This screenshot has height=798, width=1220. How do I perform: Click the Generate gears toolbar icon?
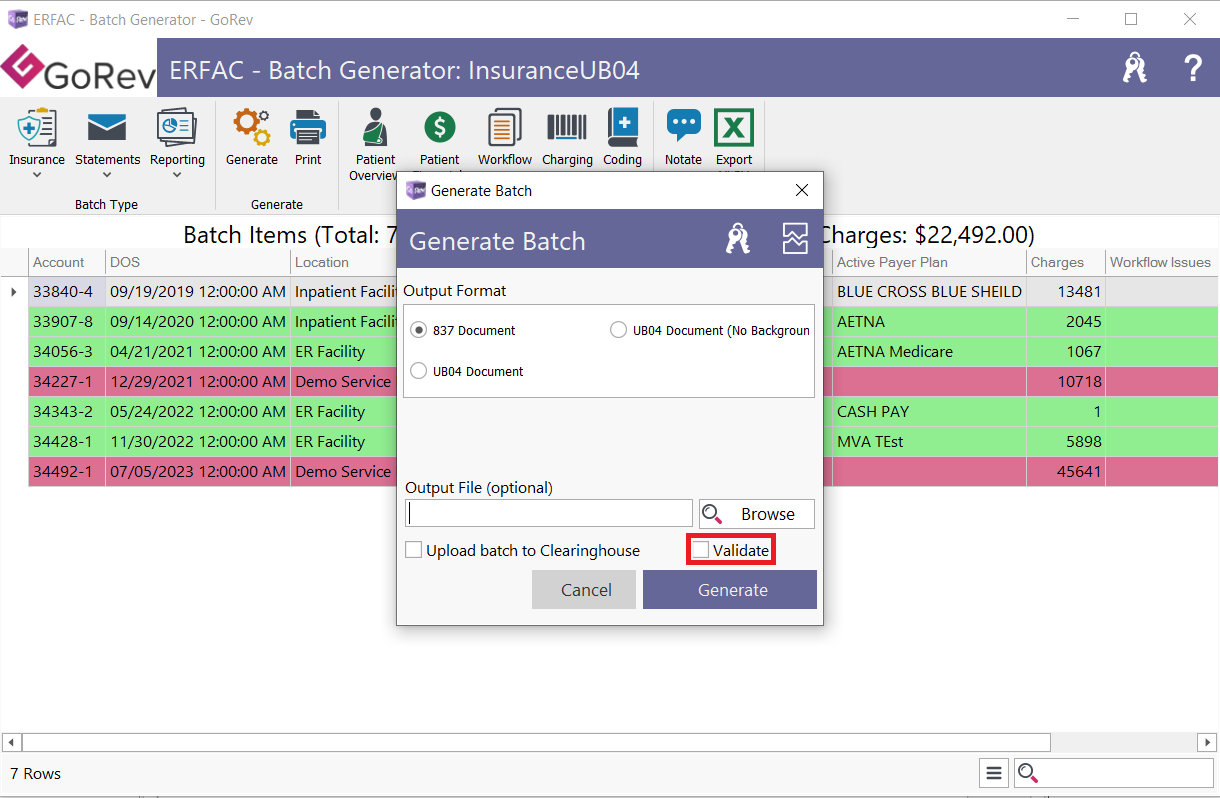tap(252, 127)
